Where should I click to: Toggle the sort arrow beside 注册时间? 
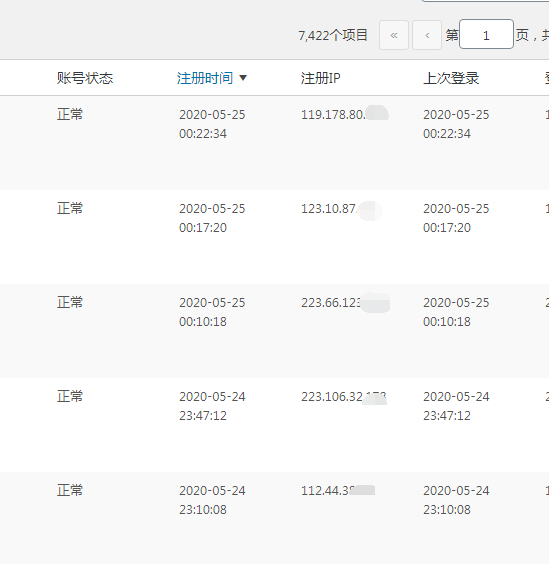point(243,78)
